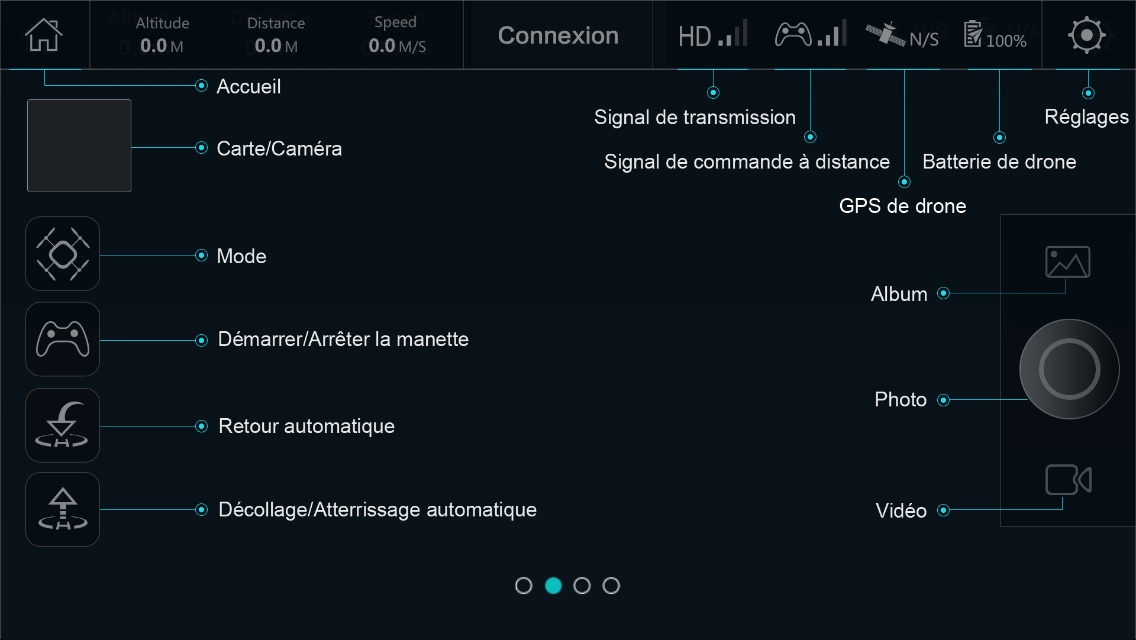Tap the automatic takeoff/landing icon
Image resolution: width=1136 pixels, height=640 pixels.
(x=62, y=510)
